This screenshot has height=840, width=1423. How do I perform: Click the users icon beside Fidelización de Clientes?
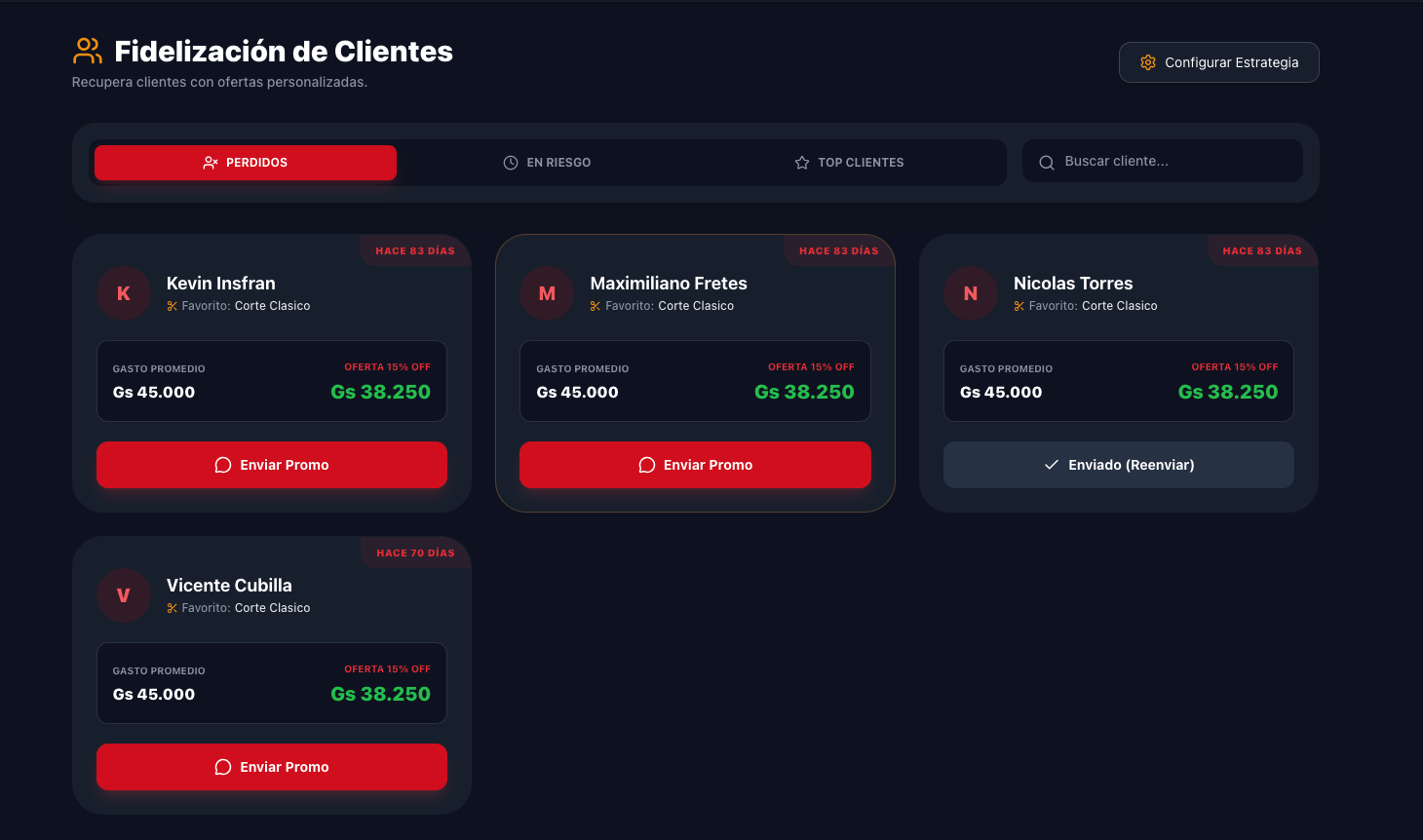[x=88, y=51]
